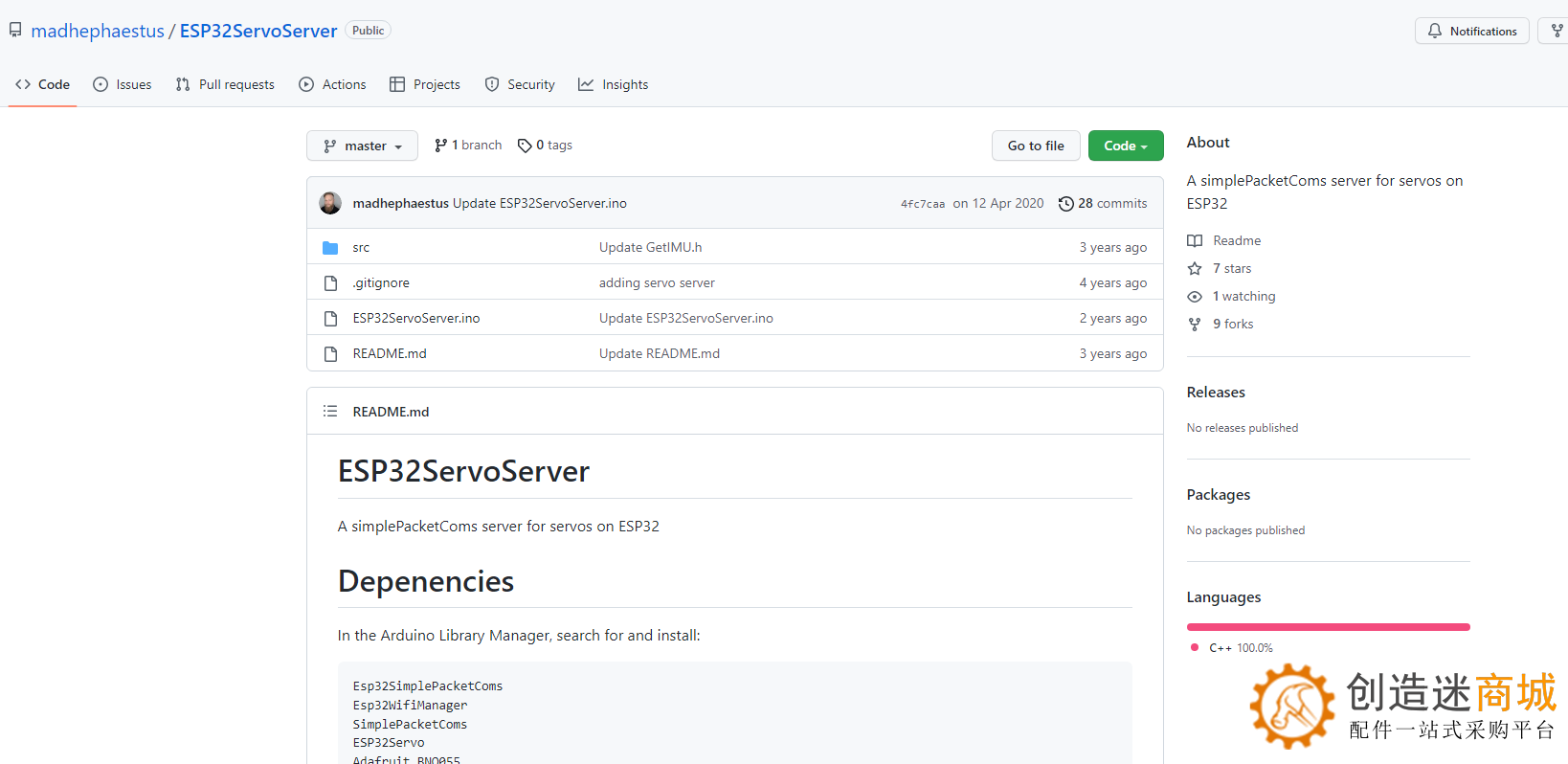
Task: Open the Pull requests tab
Action: 225,84
